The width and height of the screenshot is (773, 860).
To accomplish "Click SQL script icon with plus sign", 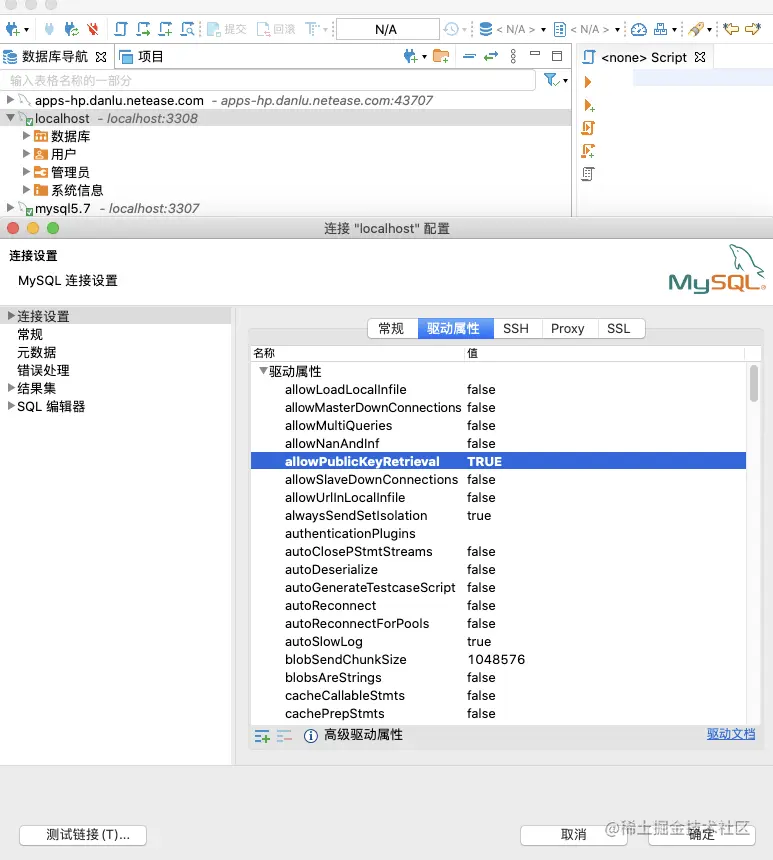I will pyautogui.click(x=165, y=29).
